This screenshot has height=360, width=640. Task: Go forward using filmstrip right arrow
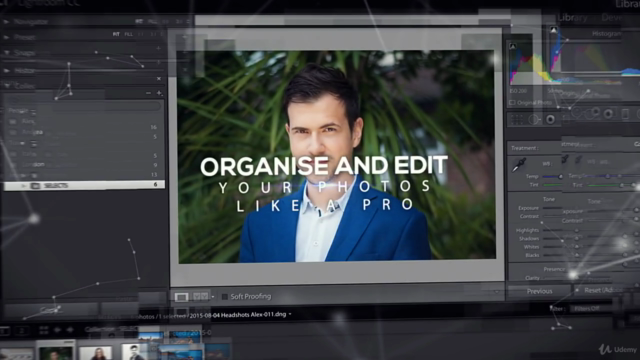(70, 330)
